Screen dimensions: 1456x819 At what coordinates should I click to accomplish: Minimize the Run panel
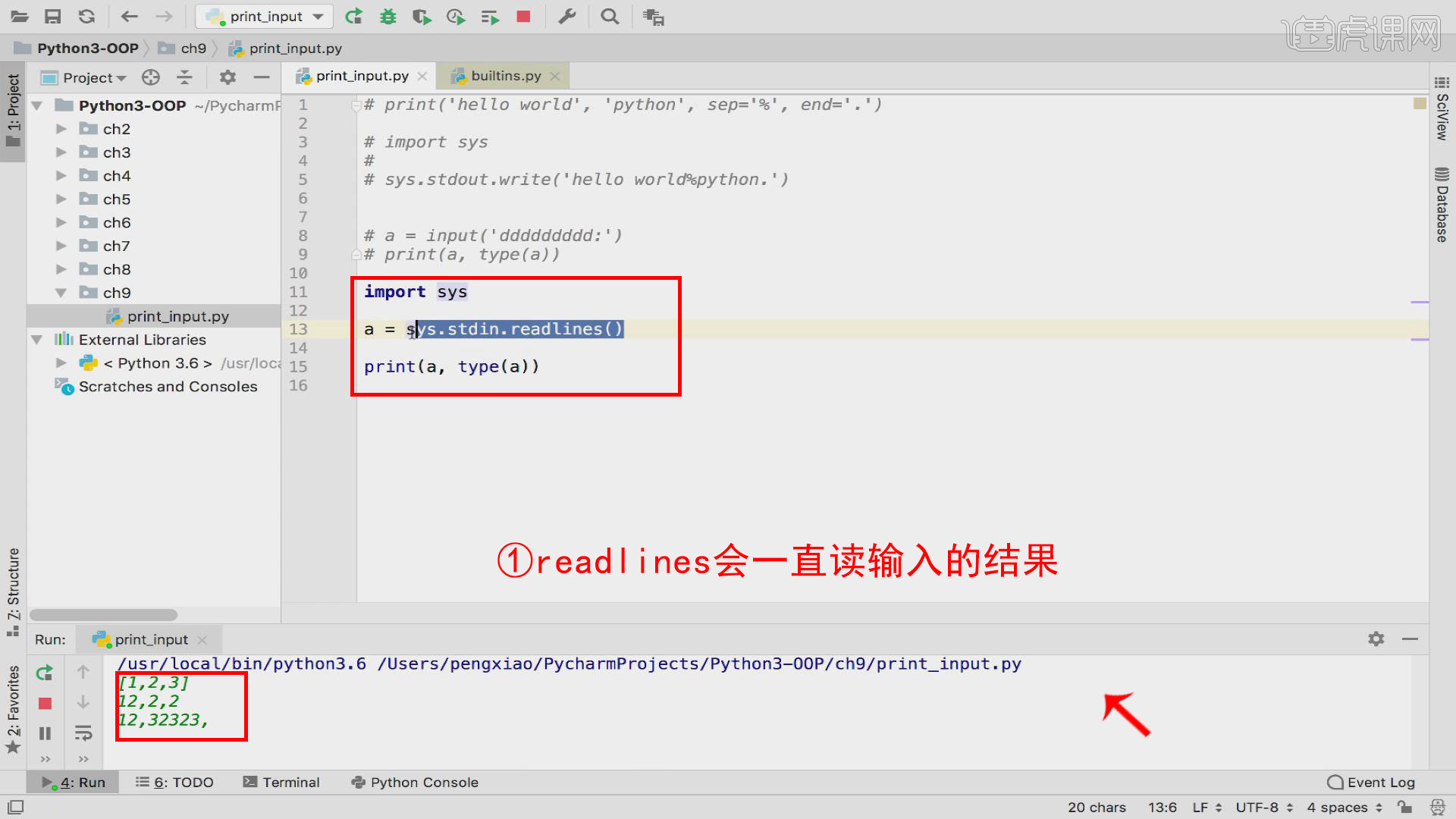(x=1410, y=639)
